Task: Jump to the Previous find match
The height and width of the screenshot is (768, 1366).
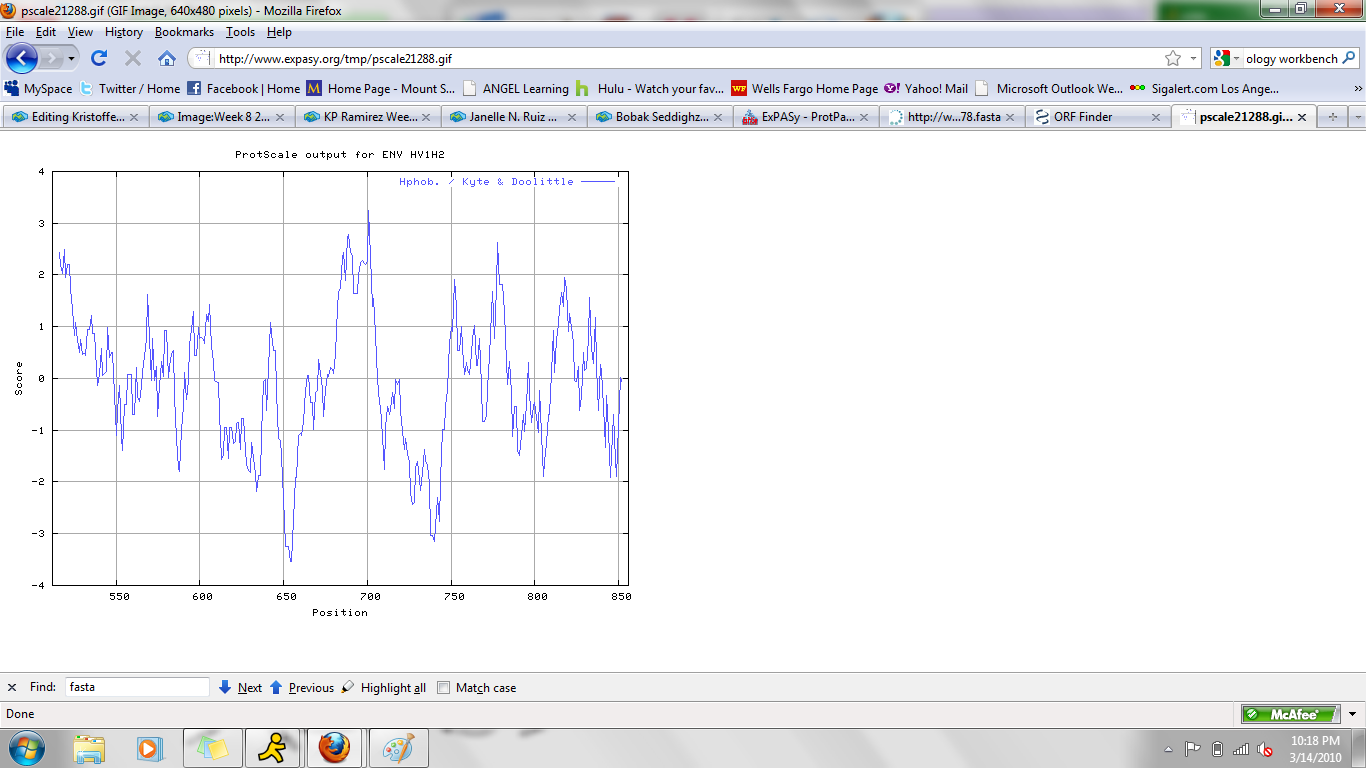Action: 302,687
